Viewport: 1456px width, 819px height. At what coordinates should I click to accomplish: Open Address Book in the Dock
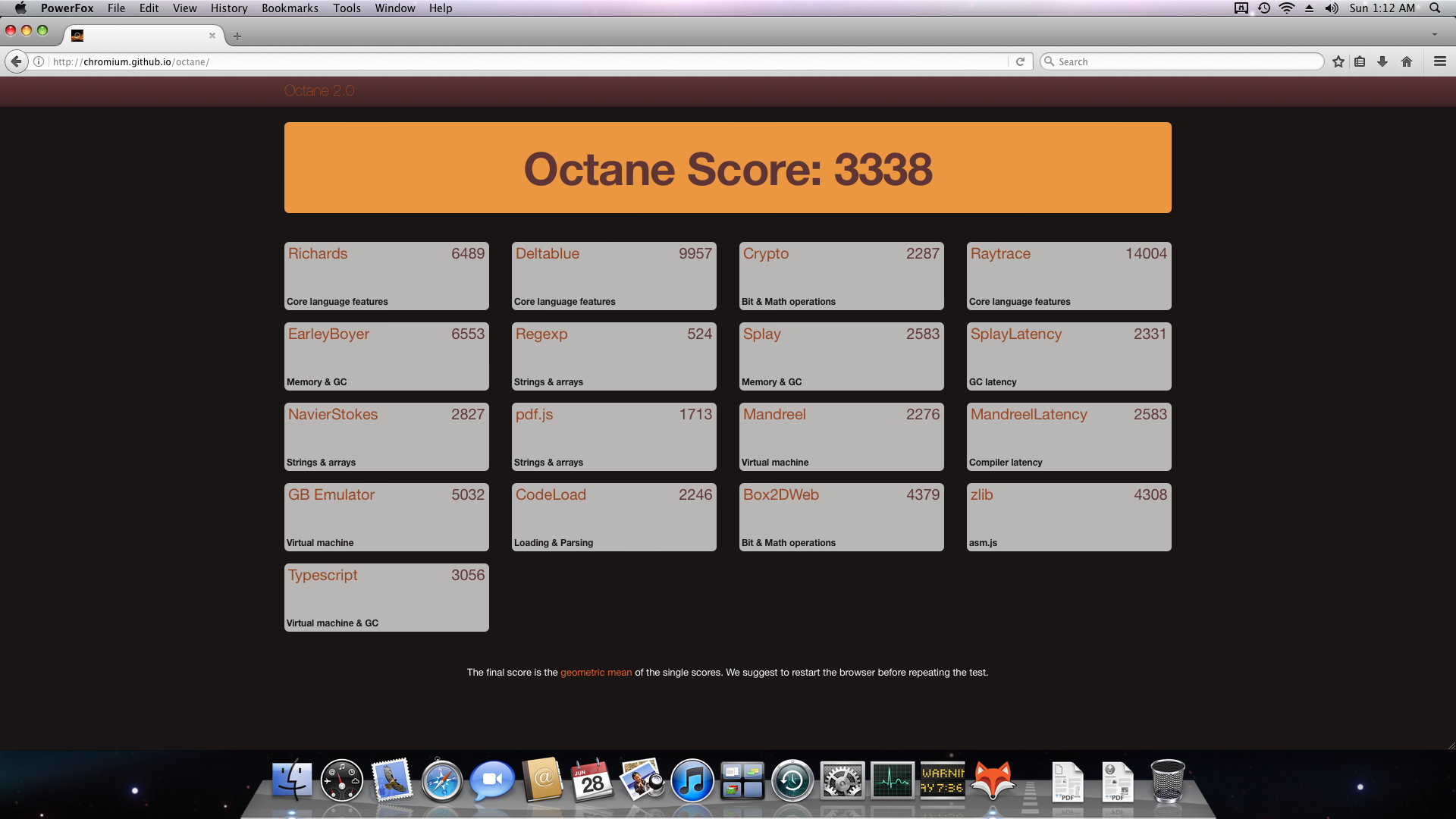[542, 780]
